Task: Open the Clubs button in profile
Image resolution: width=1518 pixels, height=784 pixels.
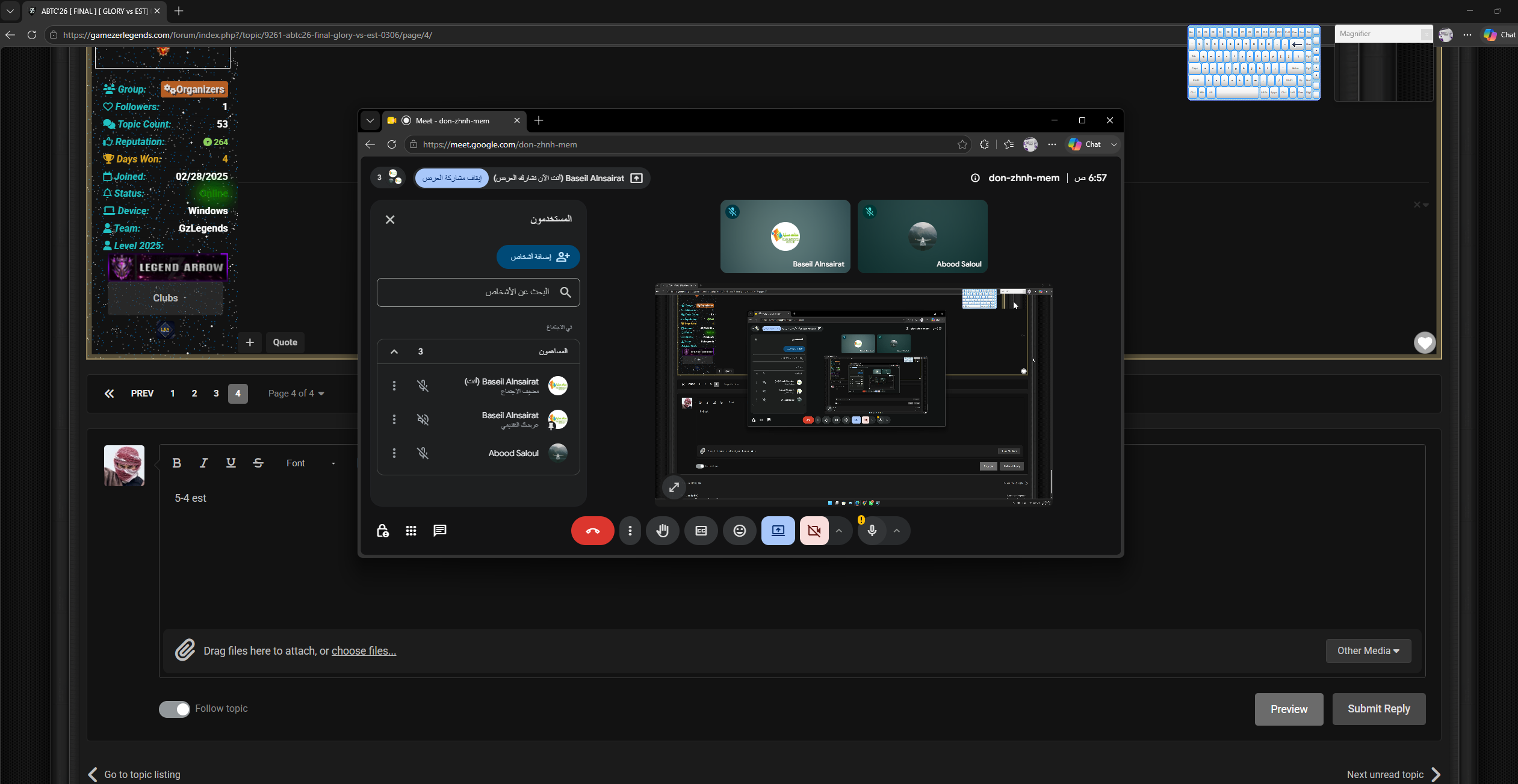Action: (166, 298)
